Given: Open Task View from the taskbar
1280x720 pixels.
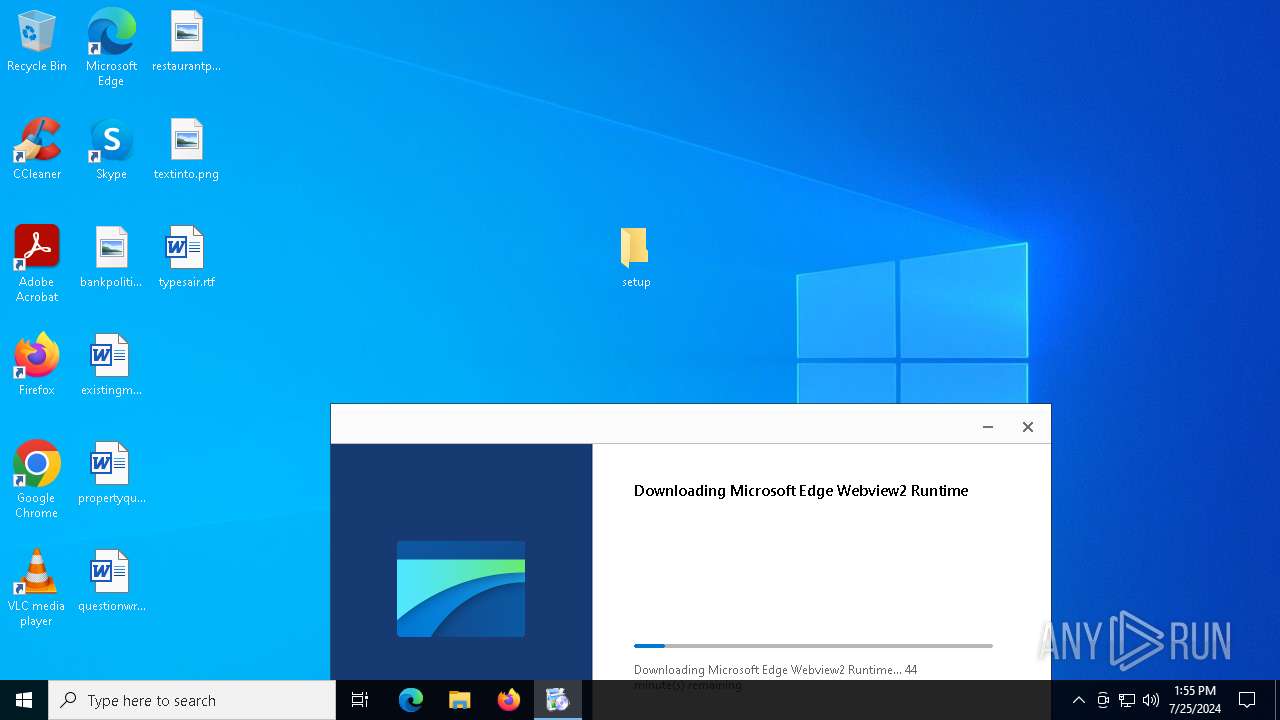Looking at the screenshot, I should click(x=360, y=700).
